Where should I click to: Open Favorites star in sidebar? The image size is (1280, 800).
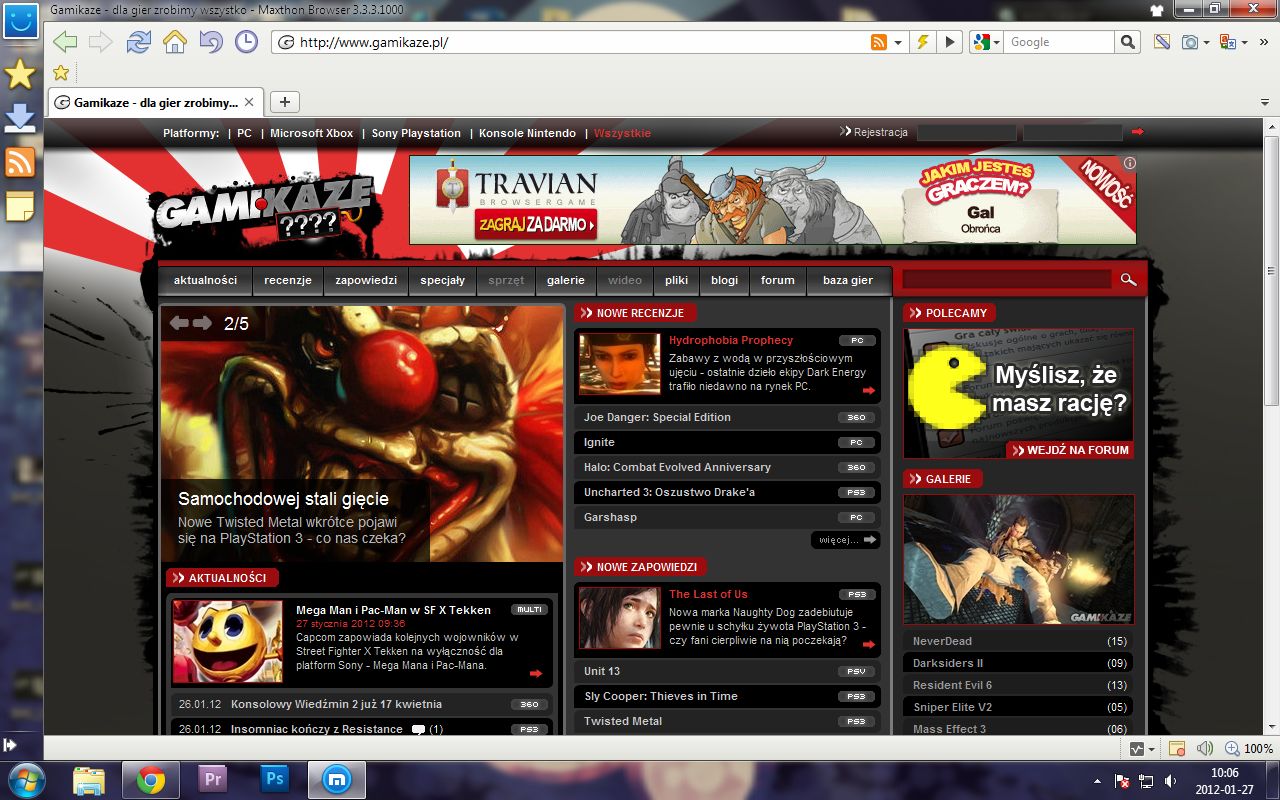pyautogui.click(x=20, y=74)
